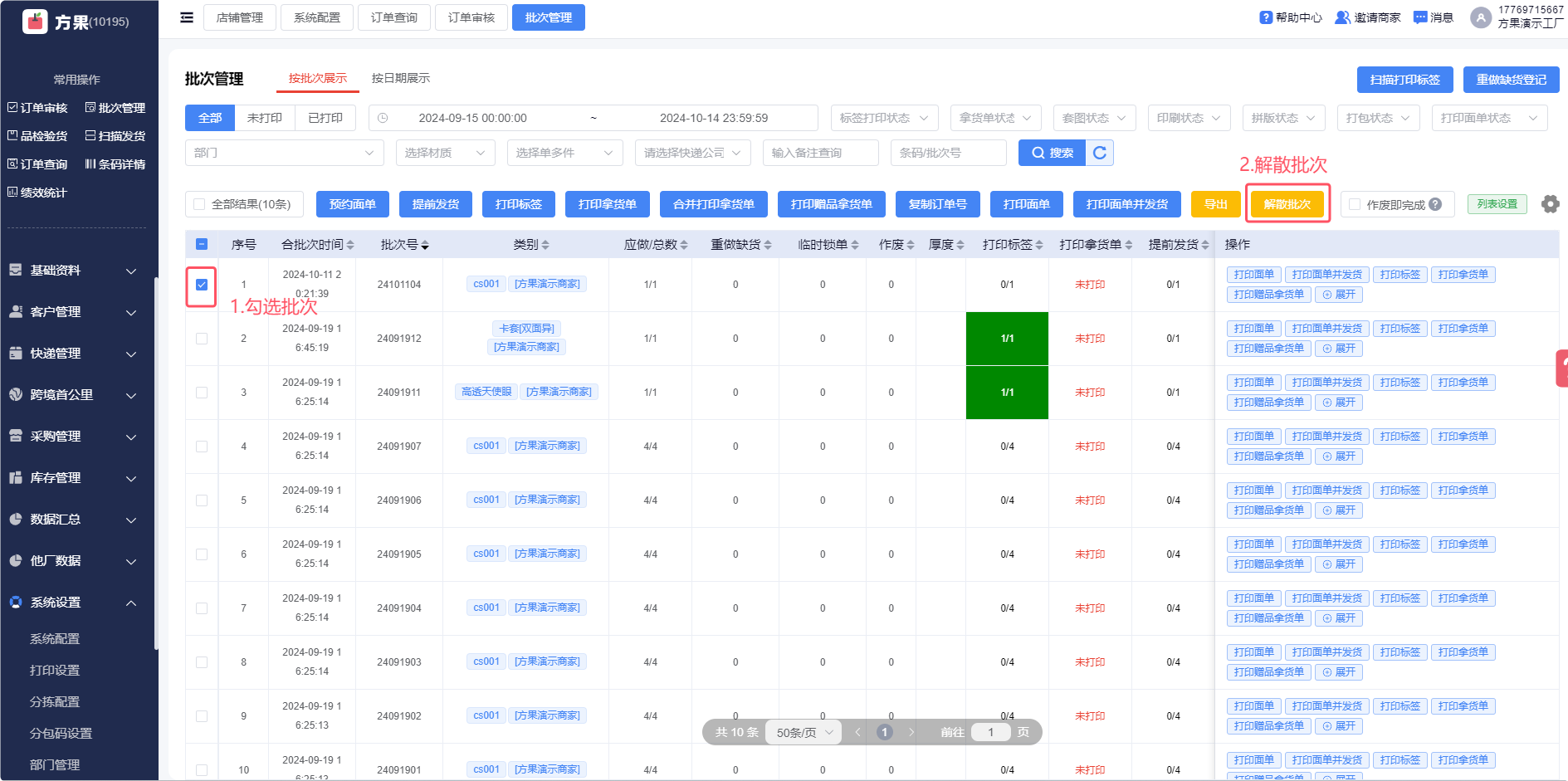
Task: Click the user avatar icon
Action: click(x=1480, y=17)
